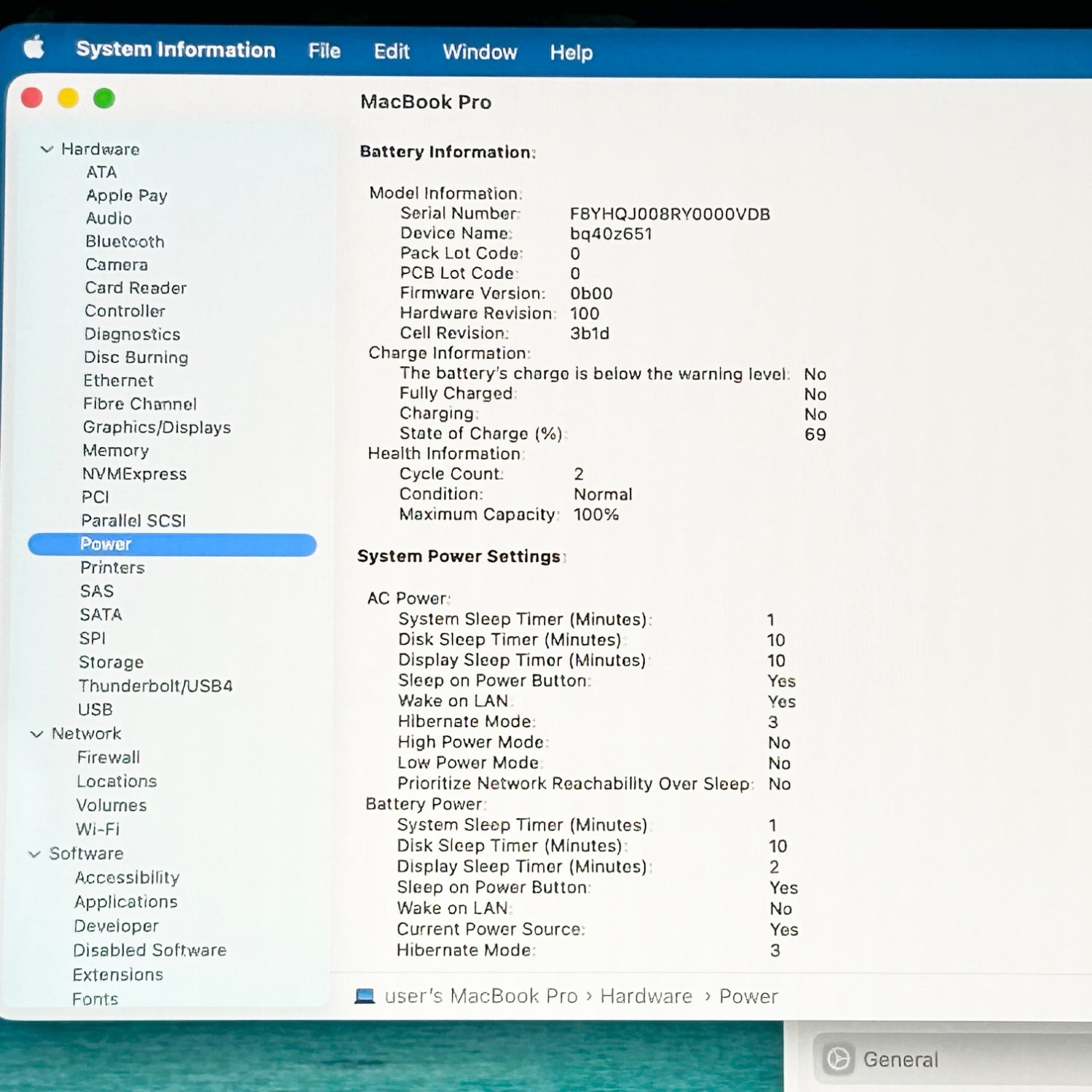This screenshot has width=1092, height=1092.
Task: Click the Battery Information heading
Action: coord(448,152)
